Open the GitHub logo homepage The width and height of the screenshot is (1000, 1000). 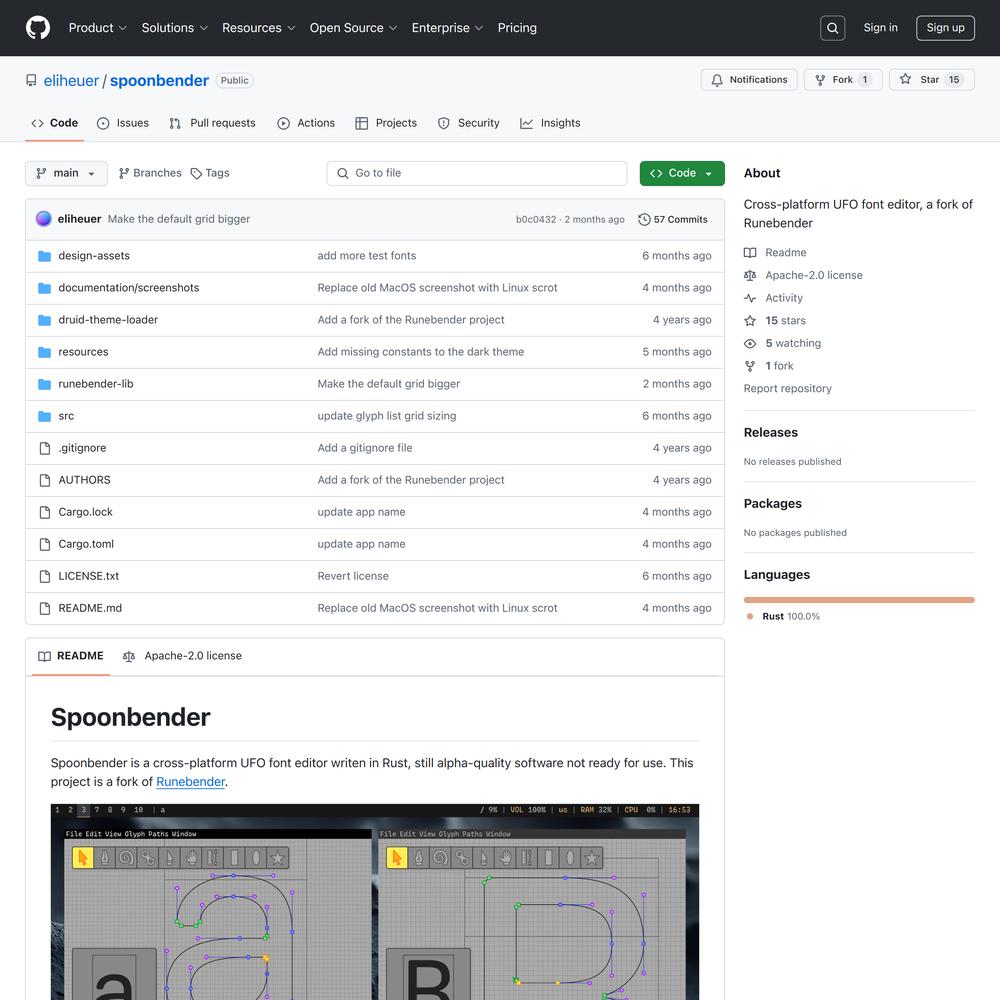[x=38, y=28]
